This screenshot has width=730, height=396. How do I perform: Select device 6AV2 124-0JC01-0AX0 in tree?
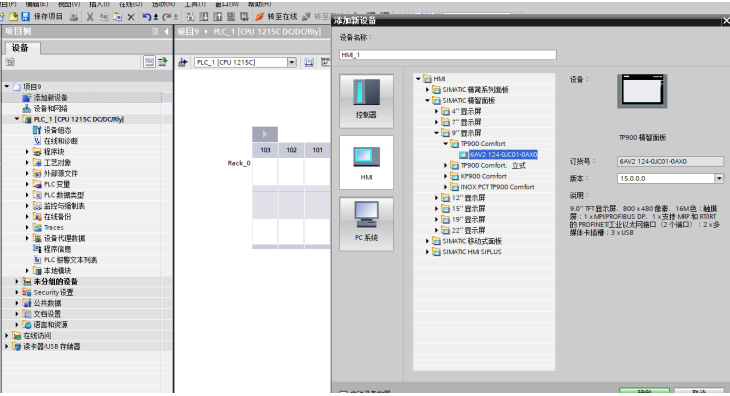coord(503,154)
